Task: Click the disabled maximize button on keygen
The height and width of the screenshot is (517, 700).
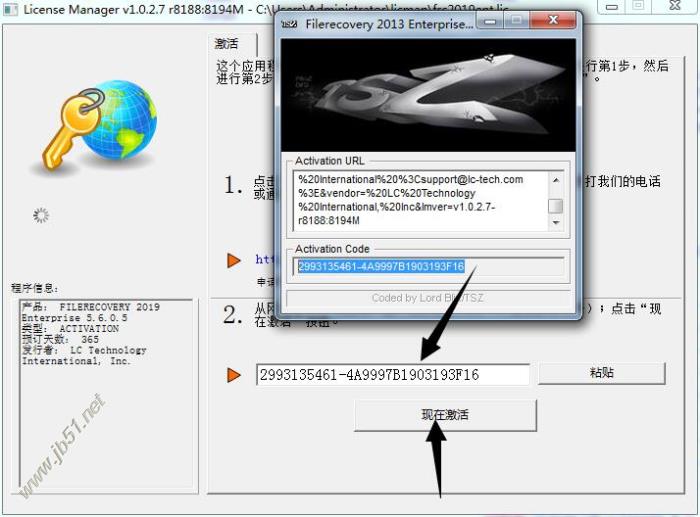Action: (x=517, y=21)
